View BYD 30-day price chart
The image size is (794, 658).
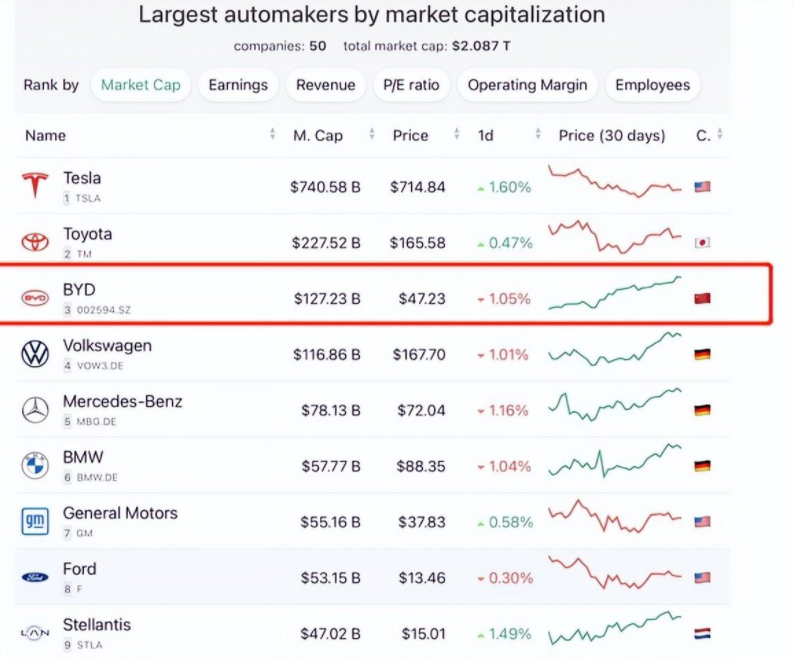pos(615,295)
